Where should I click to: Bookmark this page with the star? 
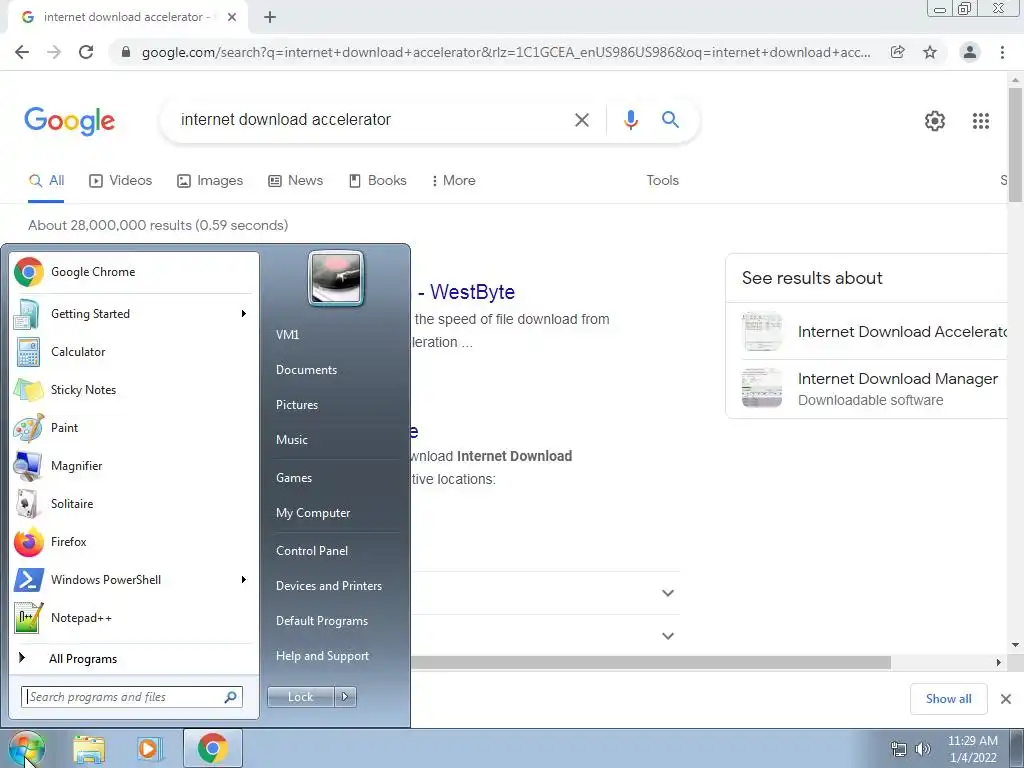[930, 52]
